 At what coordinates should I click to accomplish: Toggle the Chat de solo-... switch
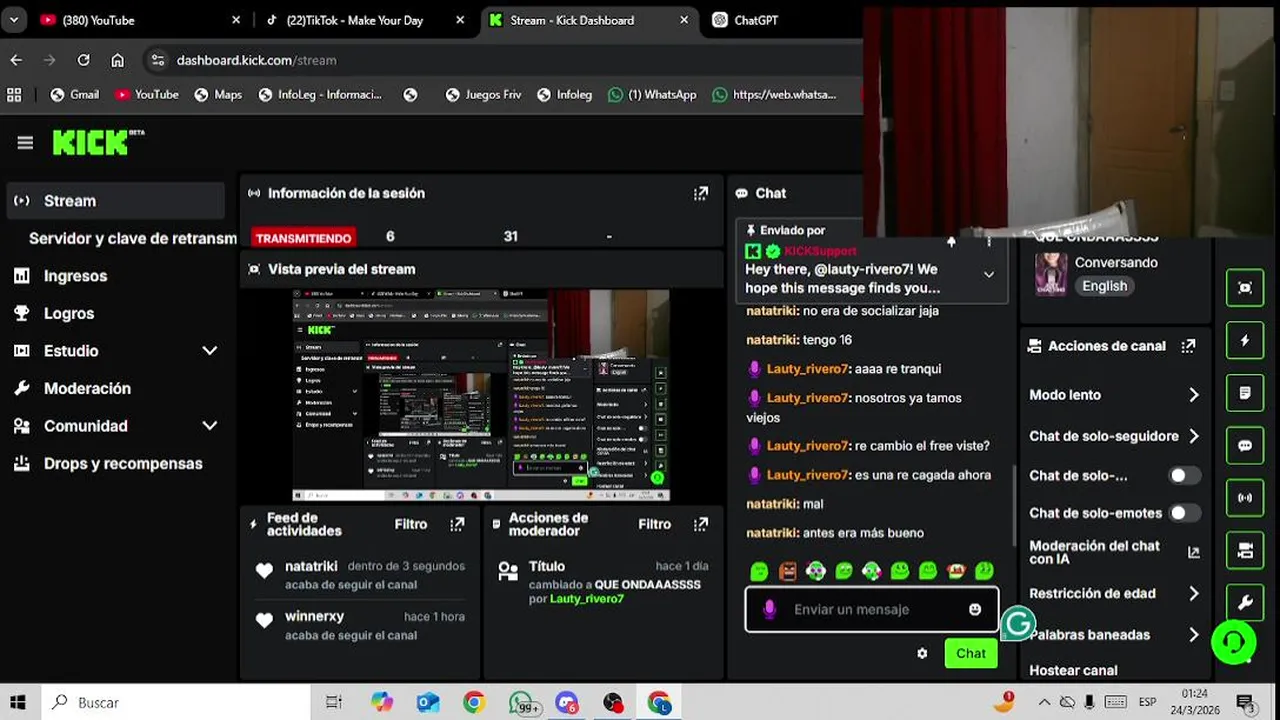coord(1185,476)
